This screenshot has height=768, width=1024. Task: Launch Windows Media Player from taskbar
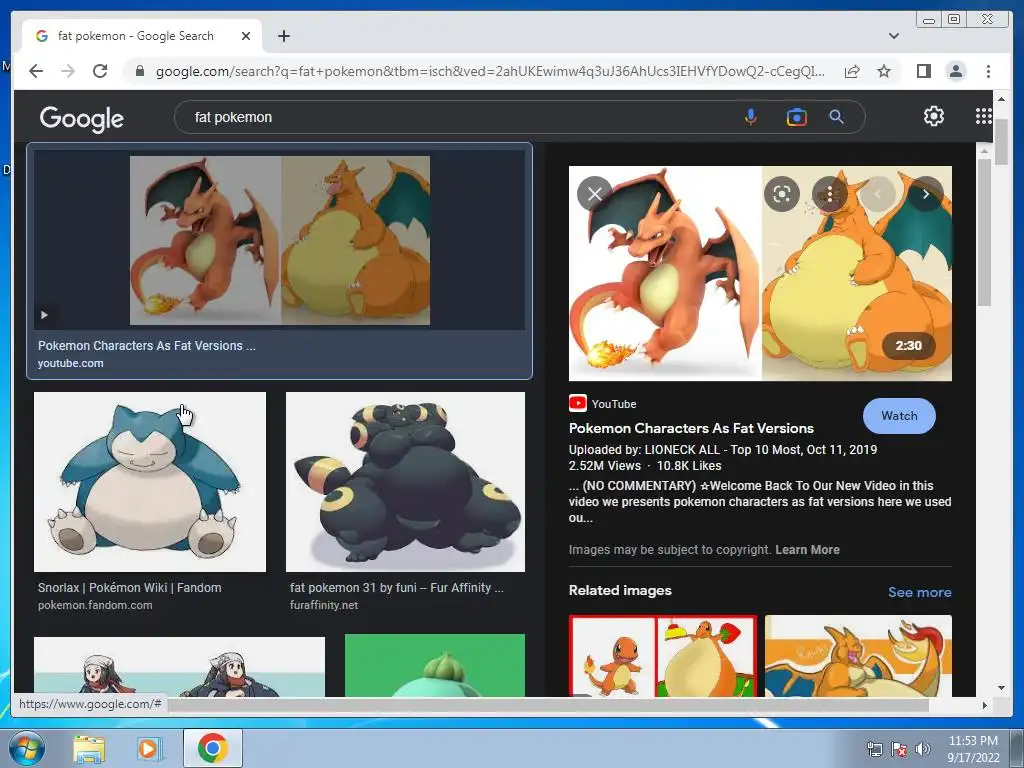click(x=149, y=748)
